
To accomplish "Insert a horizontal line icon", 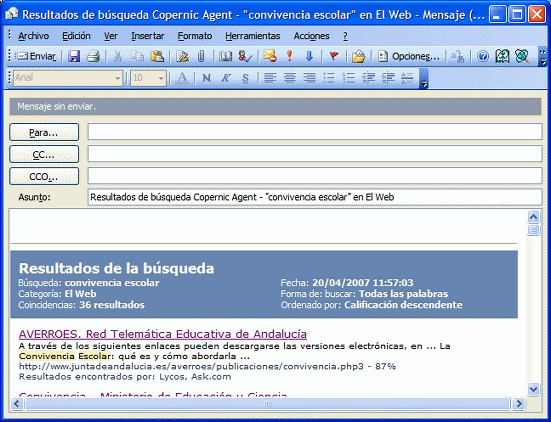I will pos(407,78).
